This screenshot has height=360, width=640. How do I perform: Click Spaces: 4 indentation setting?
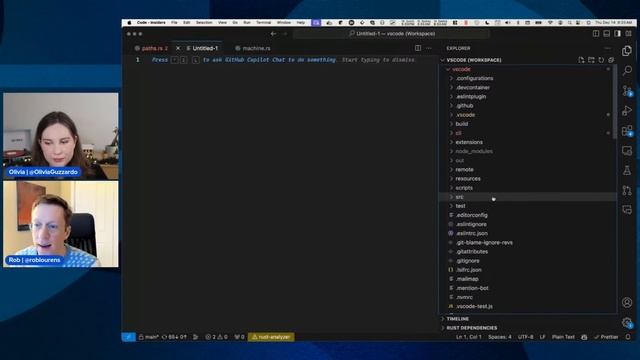(500, 337)
